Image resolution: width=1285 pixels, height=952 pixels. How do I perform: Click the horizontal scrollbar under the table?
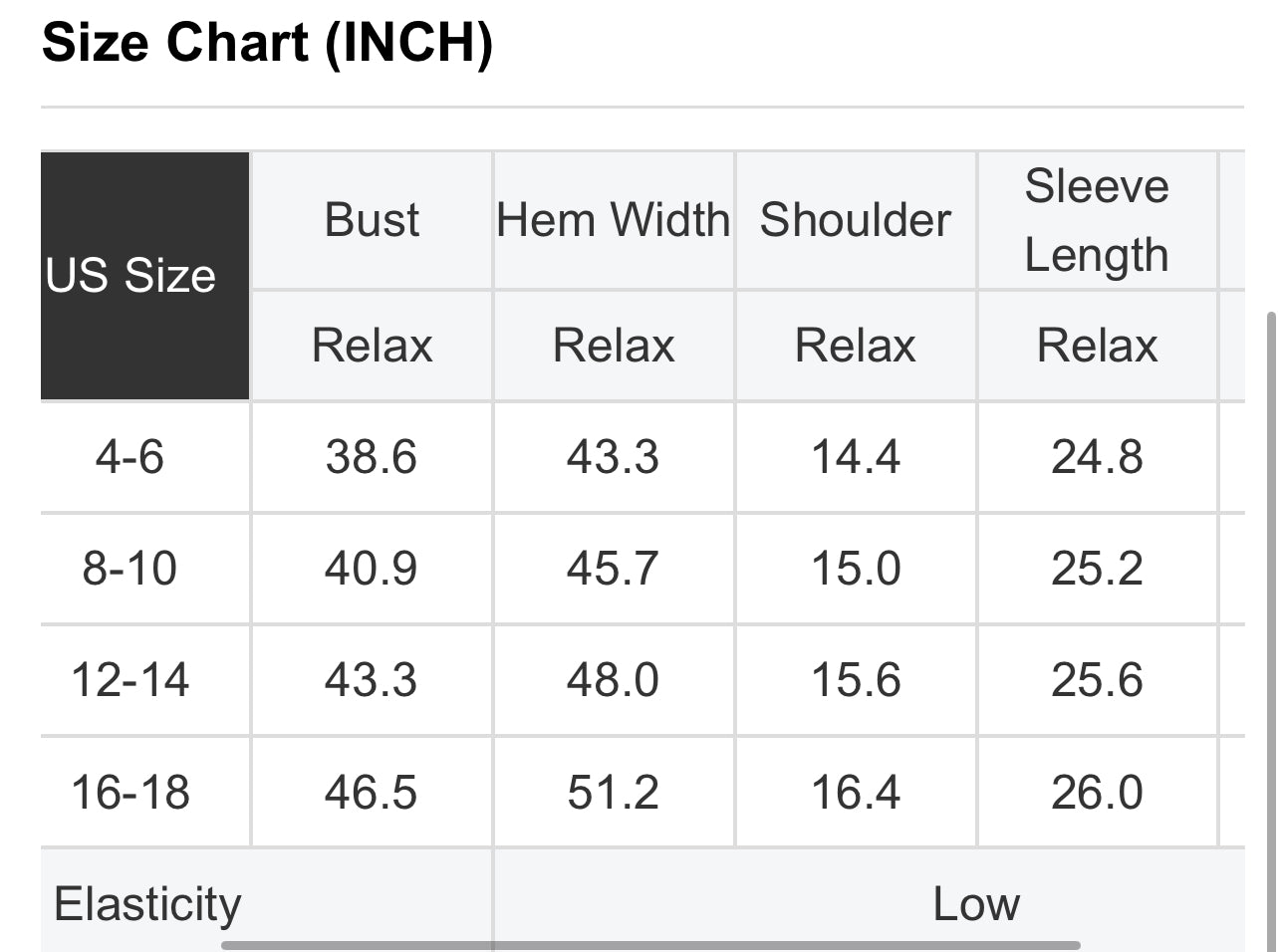pyautogui.click(x=649, y=944)
